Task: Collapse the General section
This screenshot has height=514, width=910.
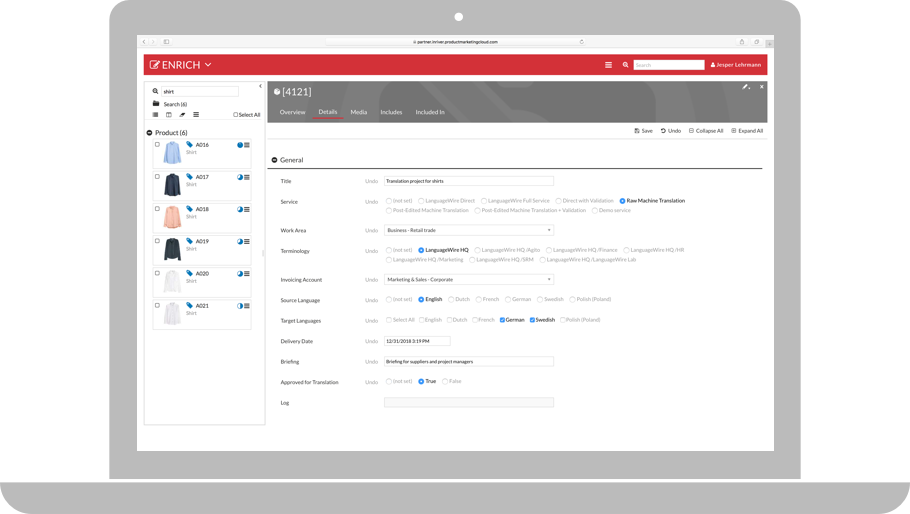Action: [x=275, y=160]
